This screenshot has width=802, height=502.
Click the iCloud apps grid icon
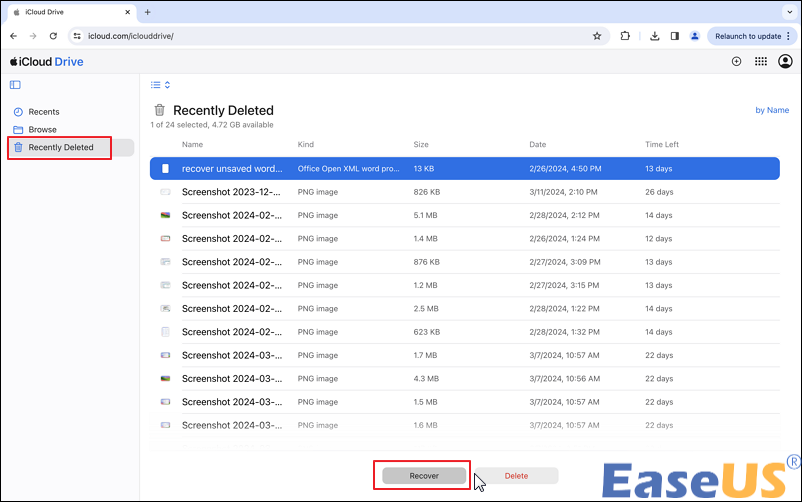tap(760, 61)
